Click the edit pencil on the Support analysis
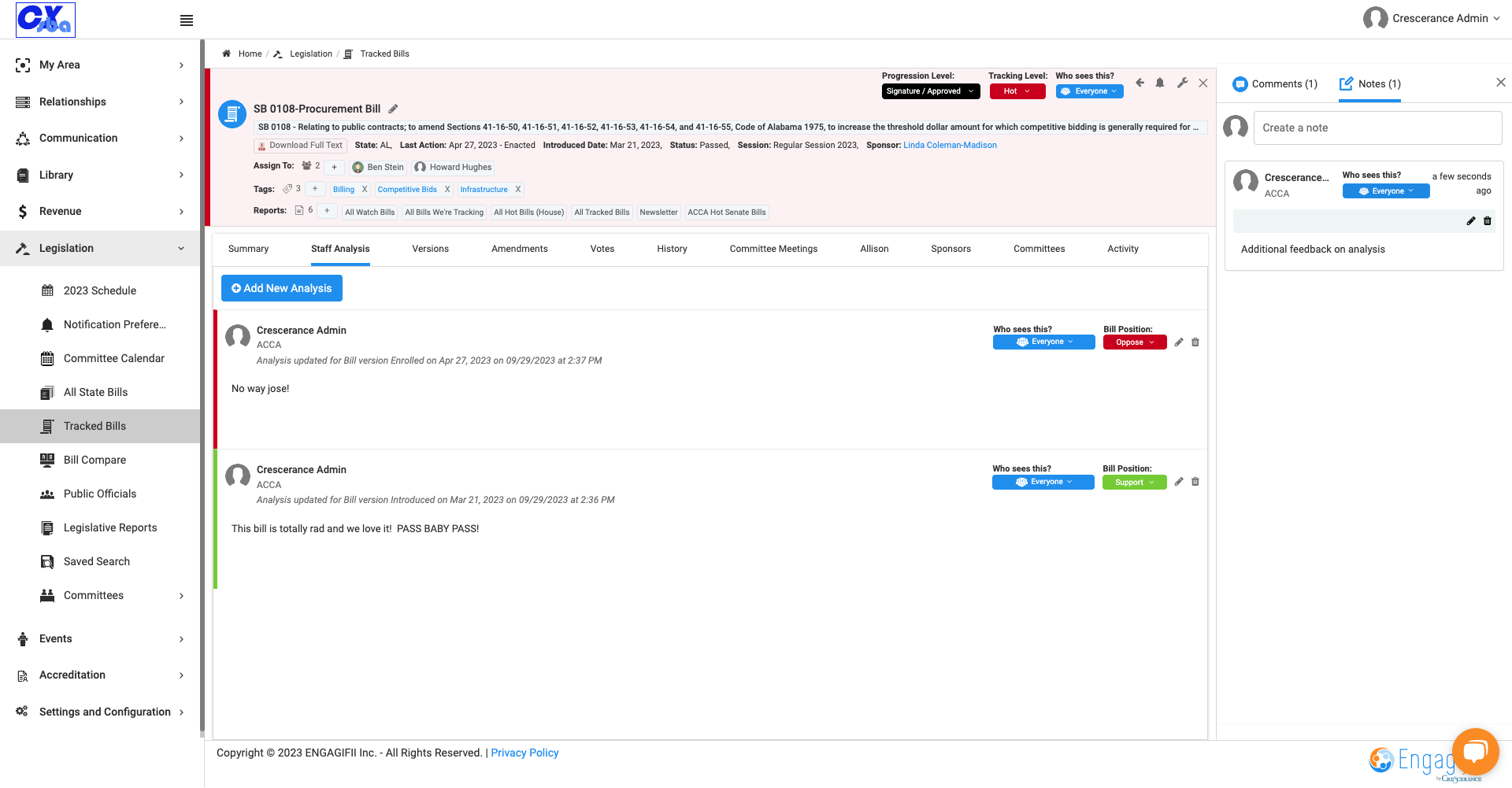 click(1179, 482)
